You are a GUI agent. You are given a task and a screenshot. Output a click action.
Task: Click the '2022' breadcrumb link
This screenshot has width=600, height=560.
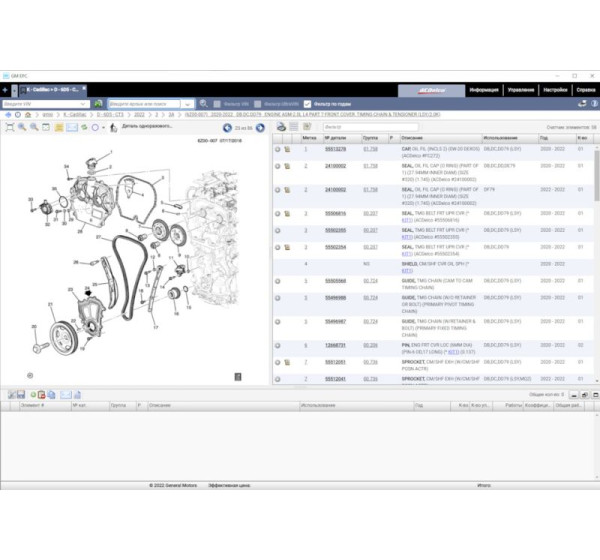[140, 115]
